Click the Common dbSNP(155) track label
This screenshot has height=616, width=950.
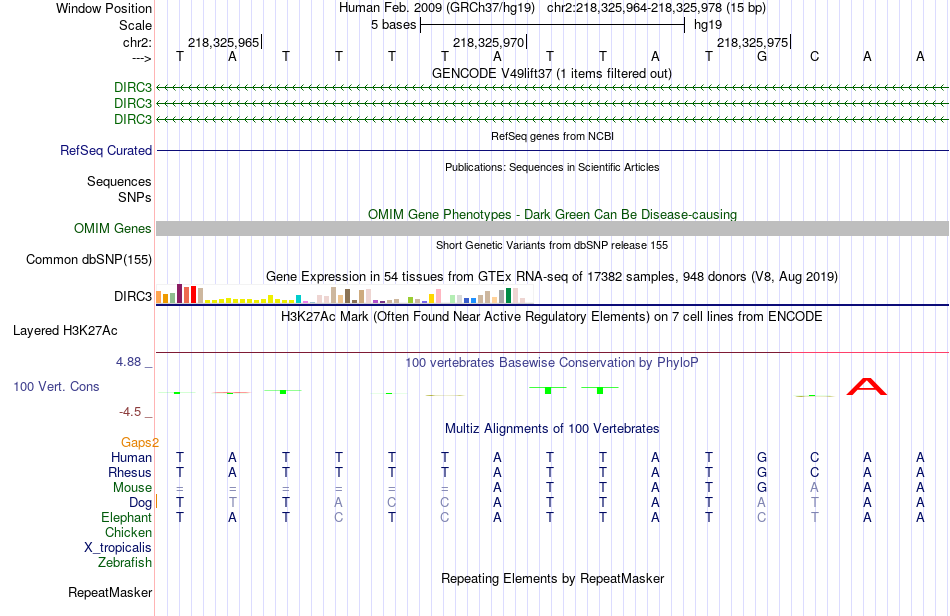tap(88, 259)
